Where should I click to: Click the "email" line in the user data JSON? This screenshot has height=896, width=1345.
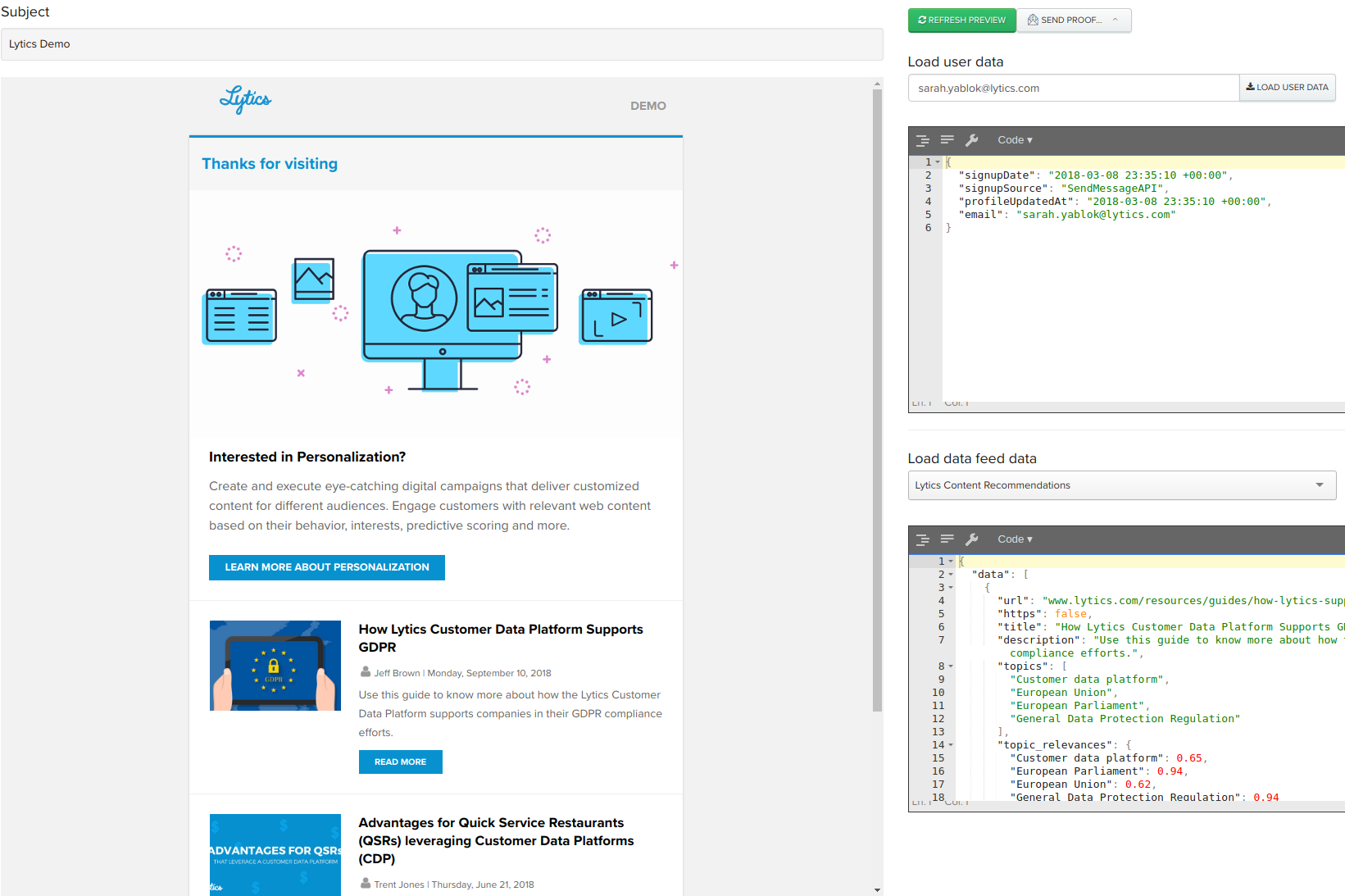[1067, 215]
